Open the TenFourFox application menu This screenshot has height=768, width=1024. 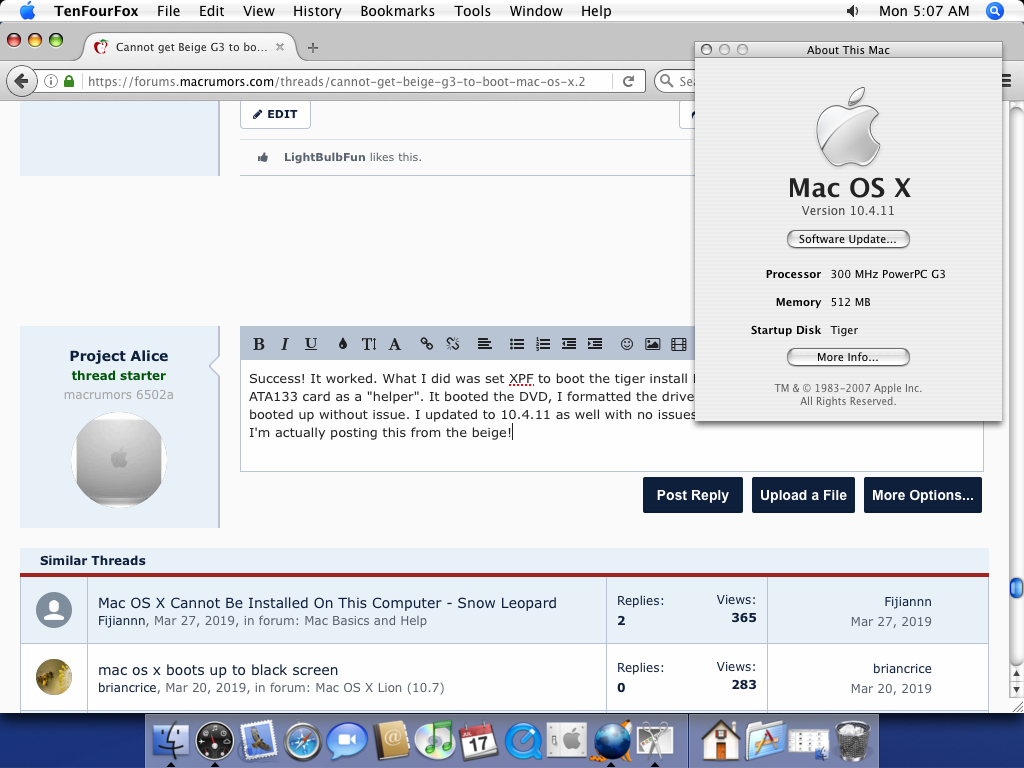(96, 11)
